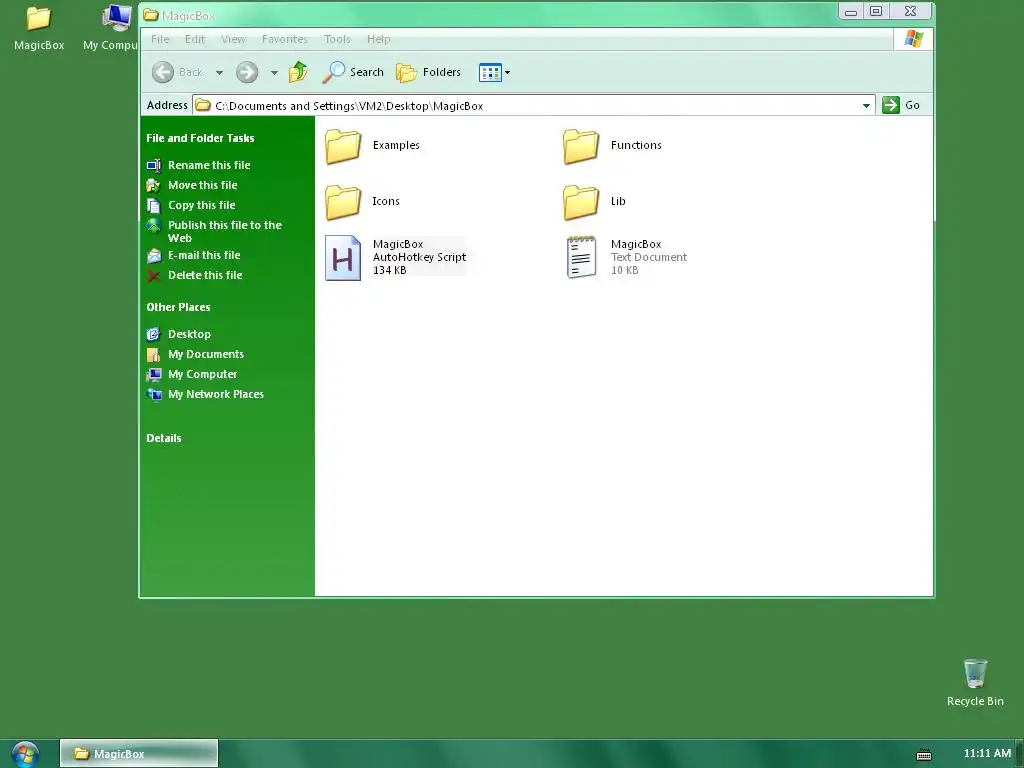Click the E-mail this file link
Screen dimensions: 1024x768
click(204, 255)
